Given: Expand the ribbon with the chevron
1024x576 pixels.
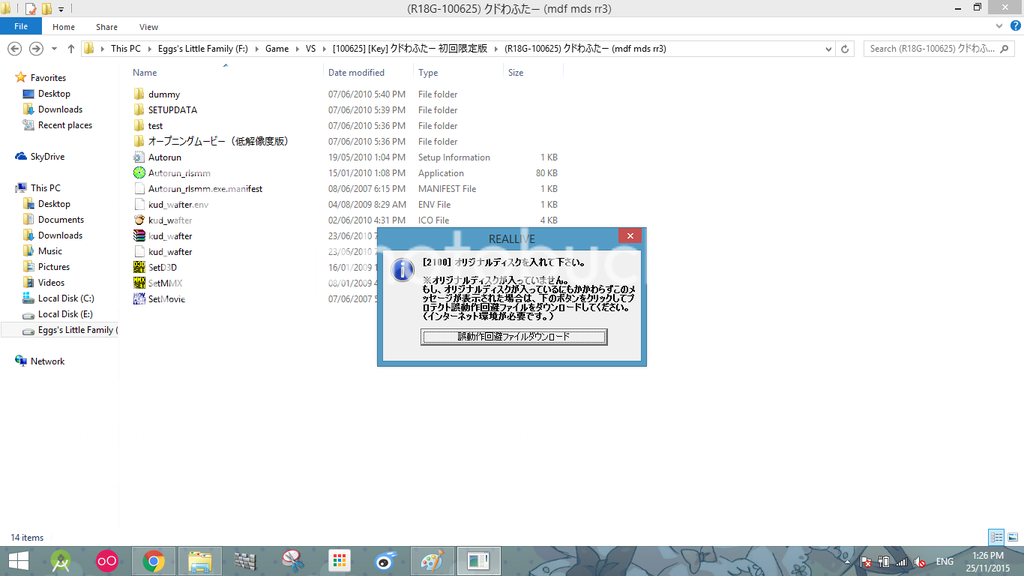Looking at the screenshot, I should (1000, 27).
